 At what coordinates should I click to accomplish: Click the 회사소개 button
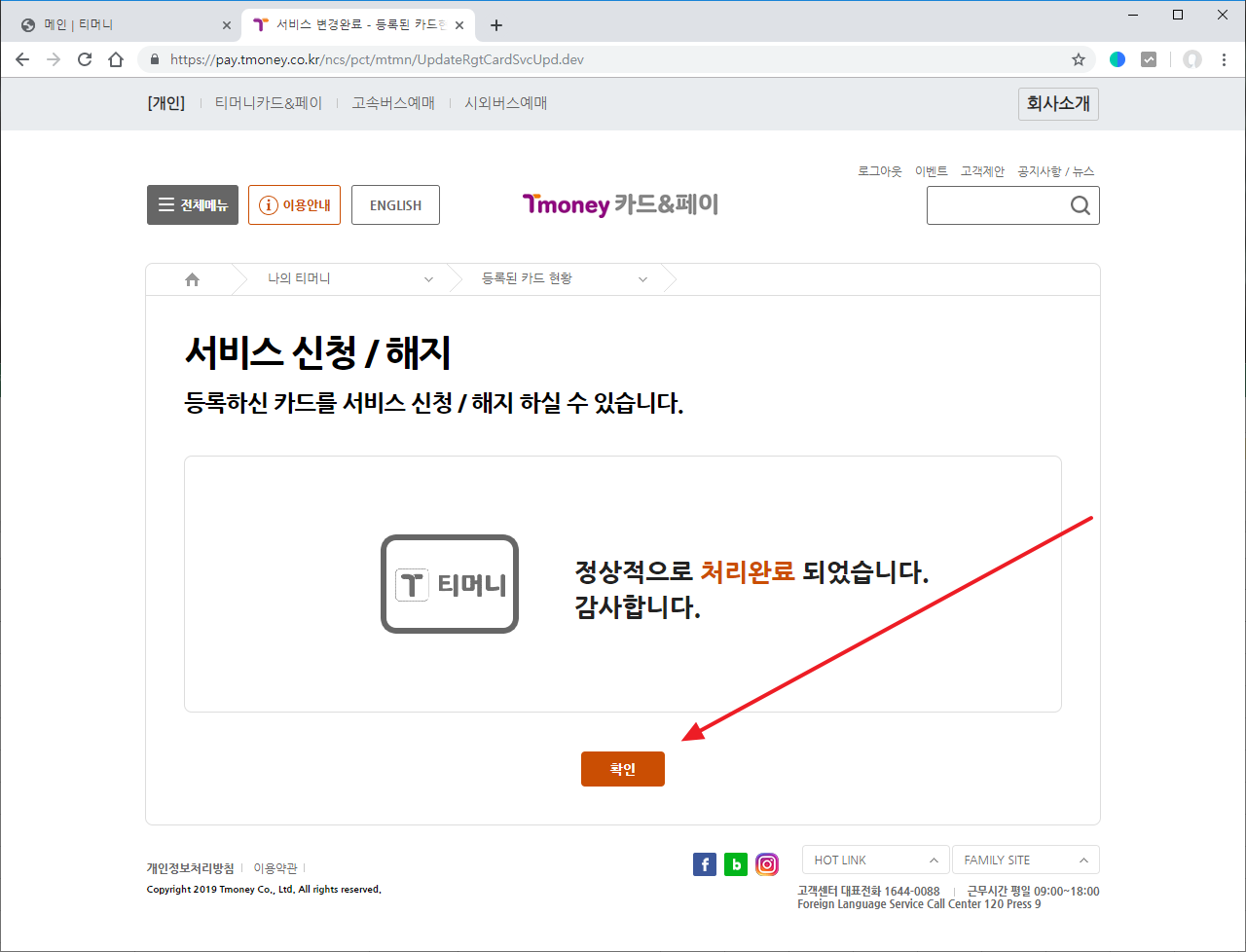1058,103
